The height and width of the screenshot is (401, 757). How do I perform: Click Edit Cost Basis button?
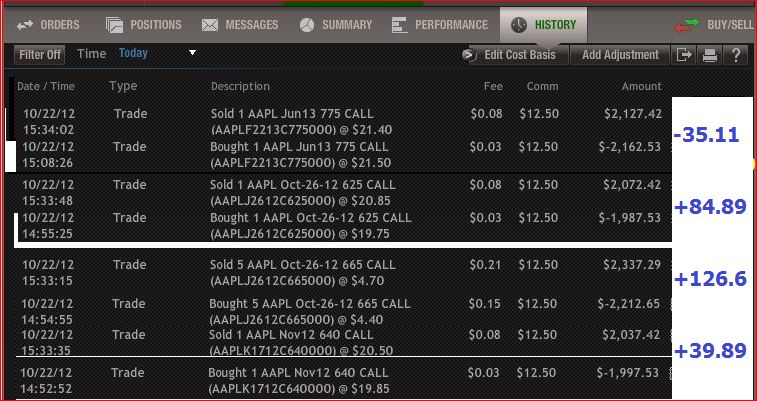520,55
